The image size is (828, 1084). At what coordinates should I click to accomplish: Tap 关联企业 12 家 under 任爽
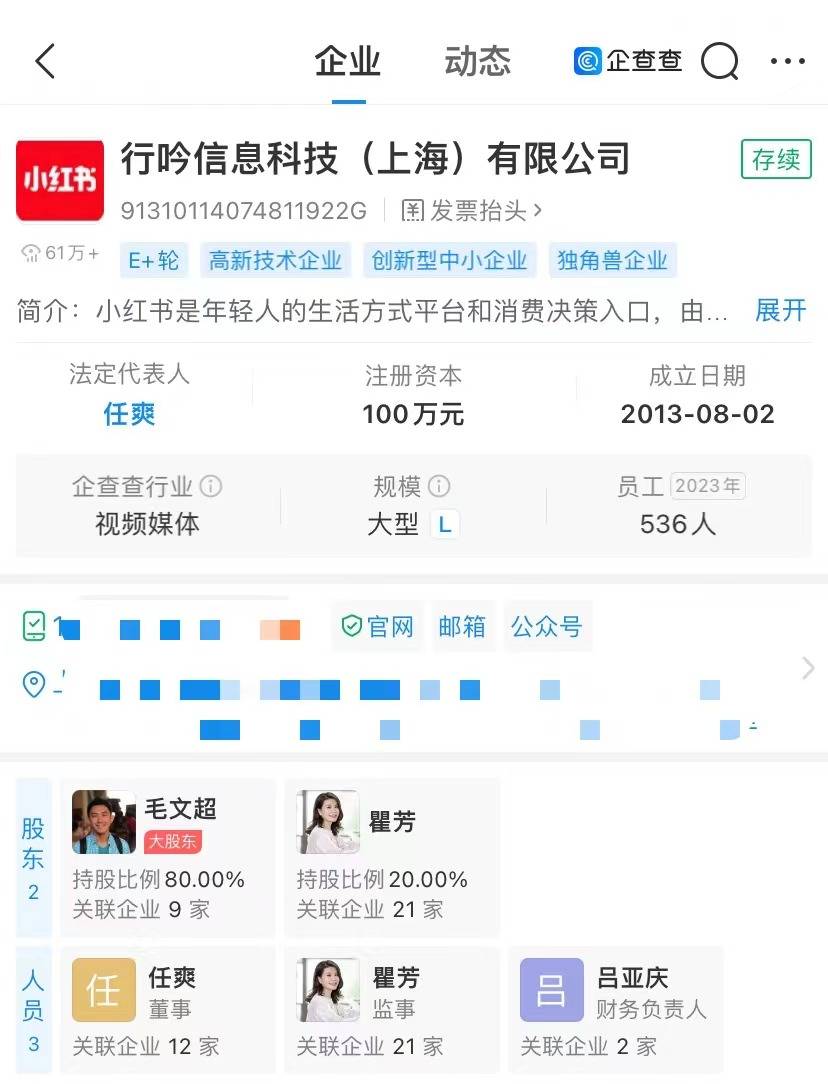tap(146, 1046)
